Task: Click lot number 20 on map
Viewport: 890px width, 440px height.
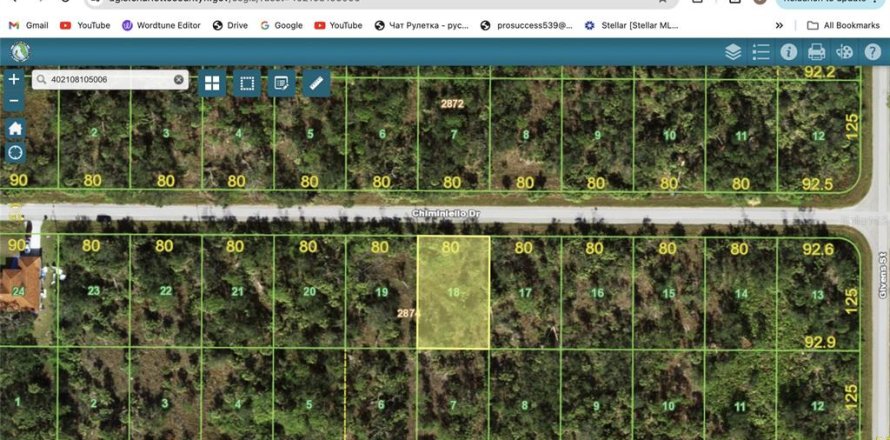Action: click(x=309, y=291)
